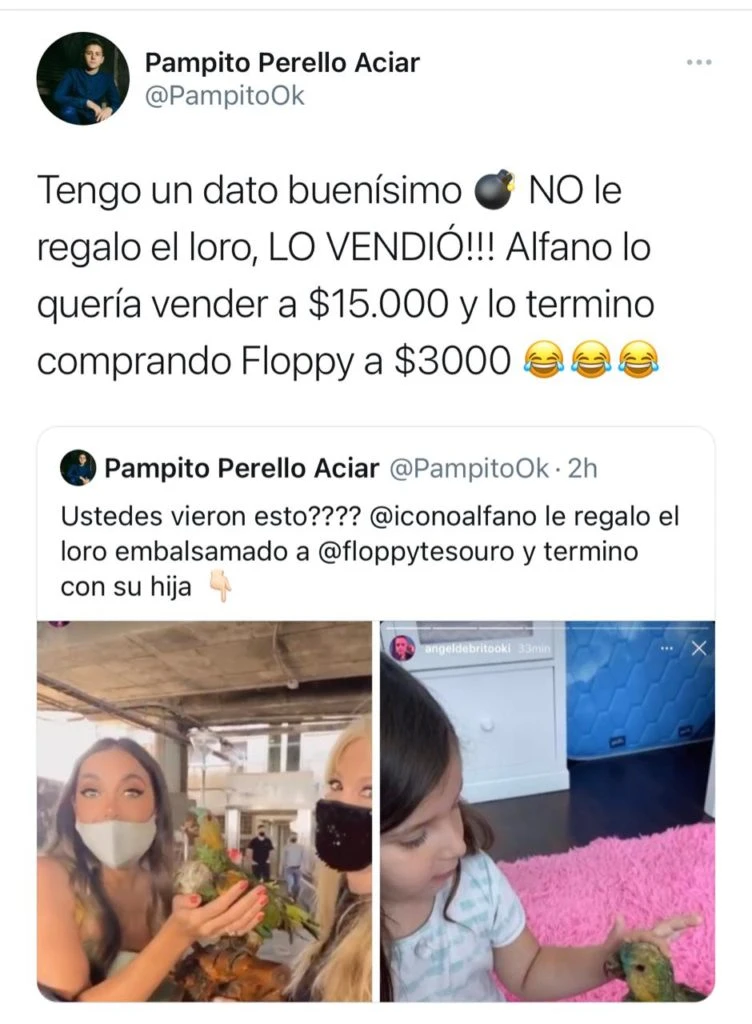Open the three-dot tweet options menu
The height and width of the screenshot is (1024, 752).
pyautogui.click(x=699, y=63)
